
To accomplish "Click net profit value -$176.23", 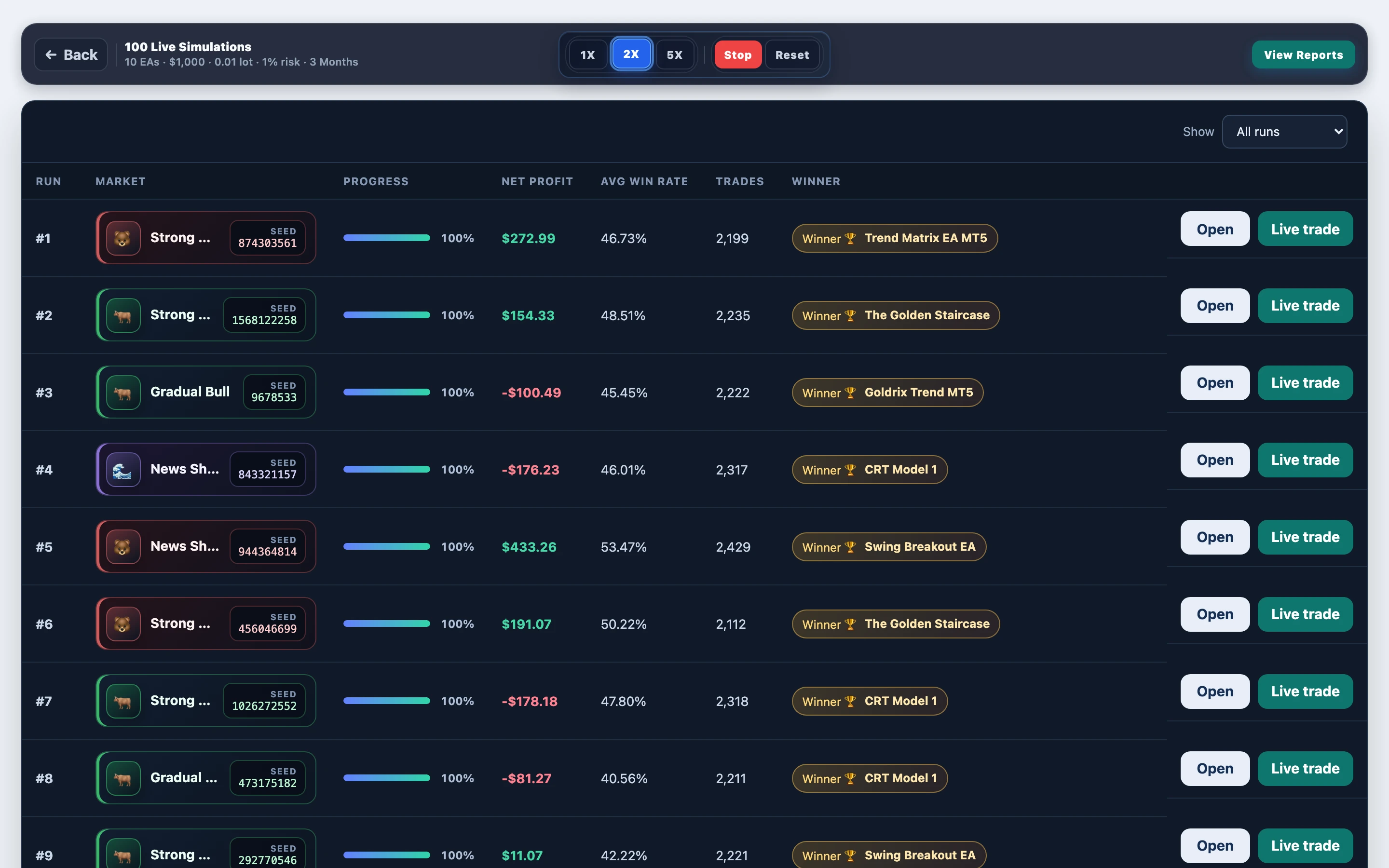I will pos(531,470).
